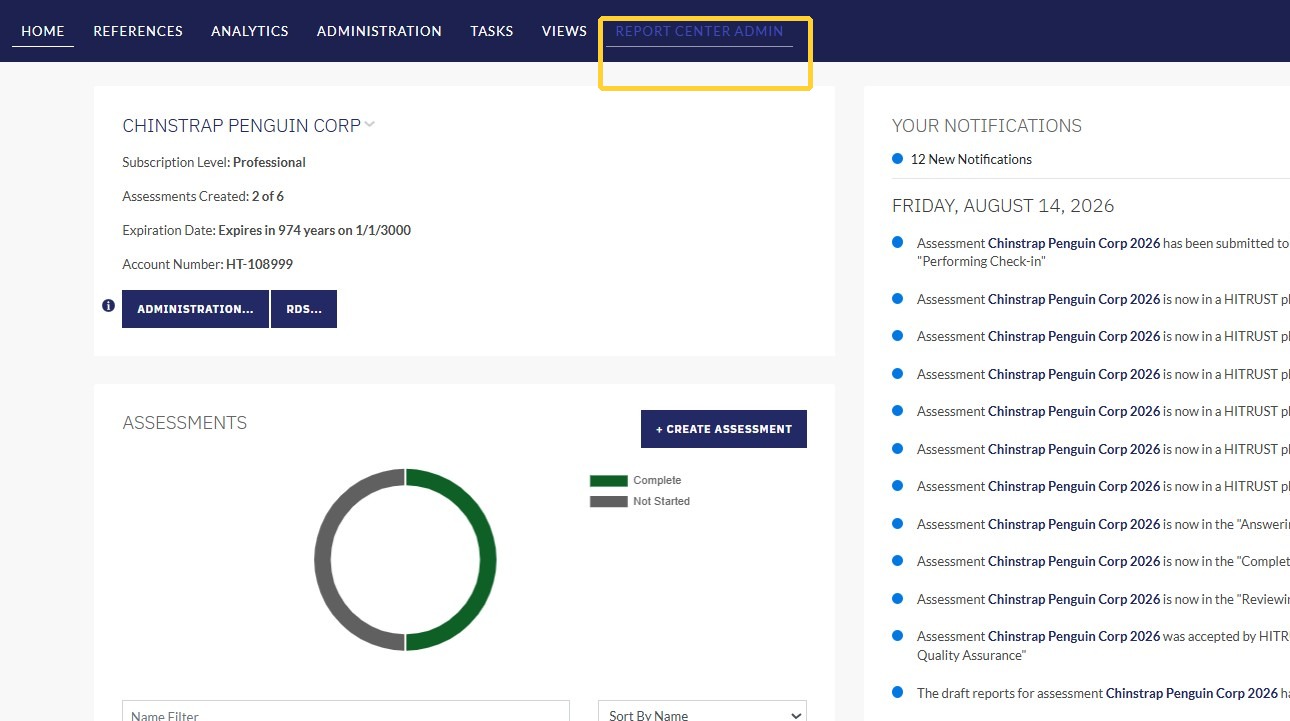Select the Tasks menu item
The image size is (1290, 721).
pyautogui.click(x=492, y=31)
